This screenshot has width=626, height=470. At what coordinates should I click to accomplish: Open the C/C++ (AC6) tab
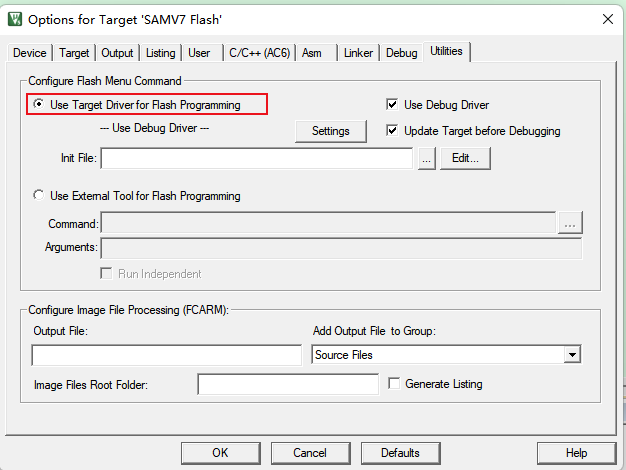coord(258,53)
